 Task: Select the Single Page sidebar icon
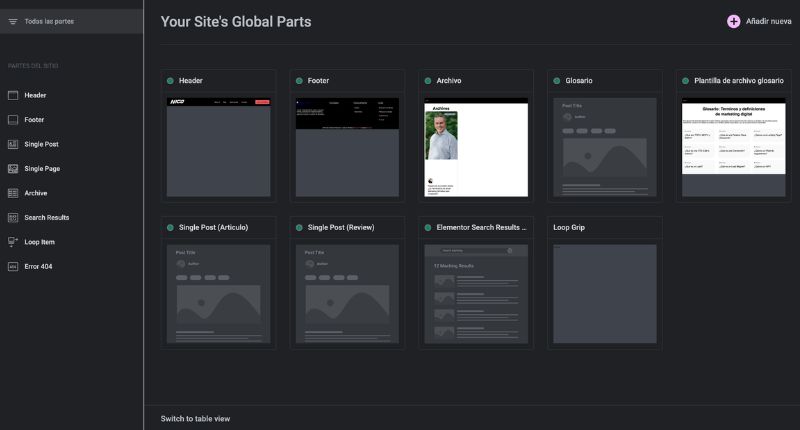(13, 169)
